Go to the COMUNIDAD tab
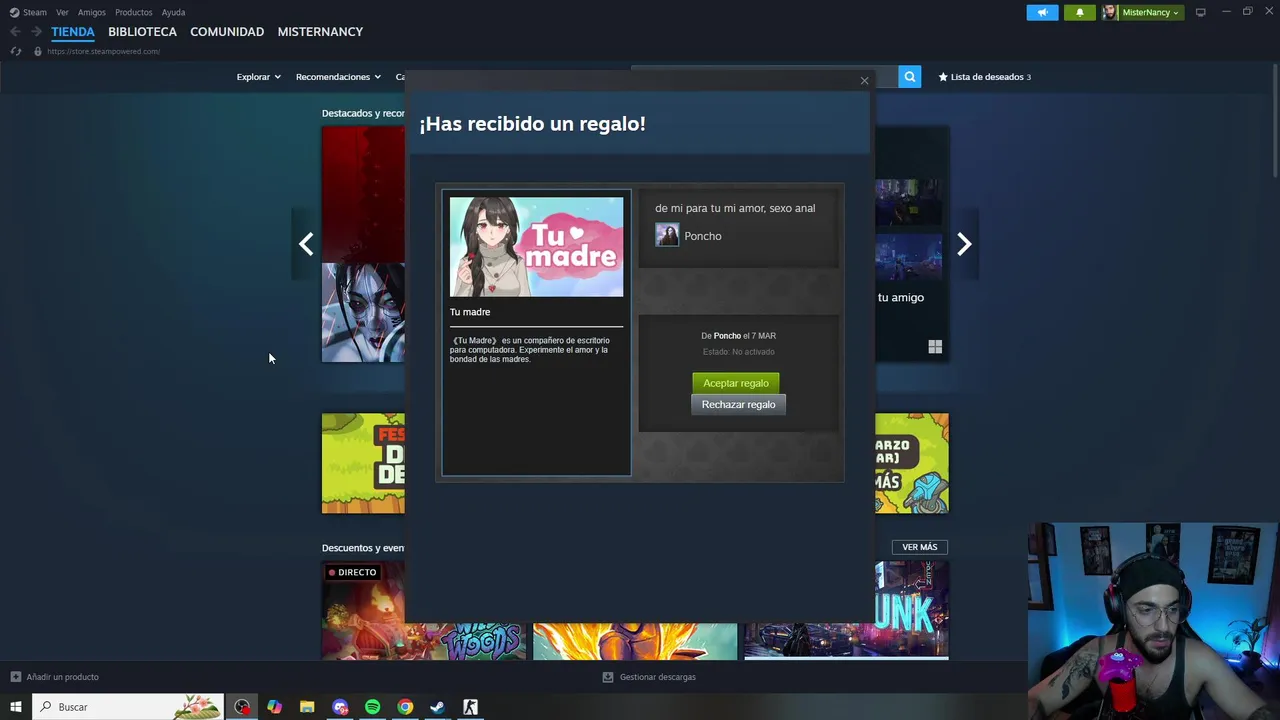 pos(227,32)
